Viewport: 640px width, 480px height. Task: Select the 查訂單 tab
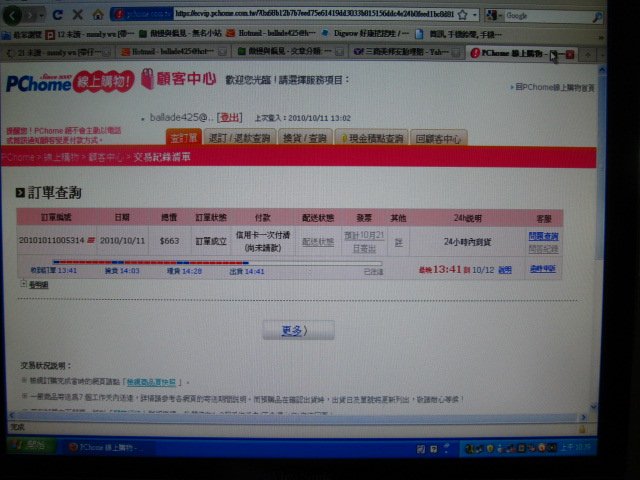(x=184, y=138)
